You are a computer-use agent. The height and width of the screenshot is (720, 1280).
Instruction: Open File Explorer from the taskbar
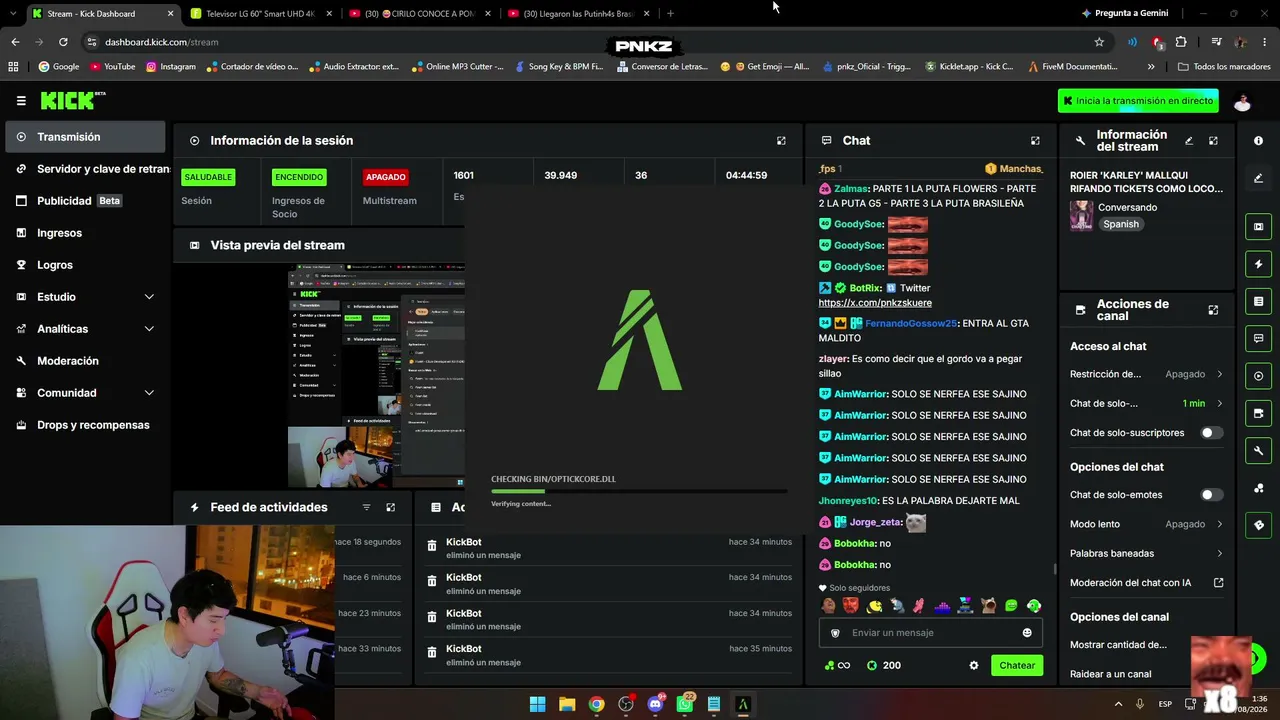567,704
